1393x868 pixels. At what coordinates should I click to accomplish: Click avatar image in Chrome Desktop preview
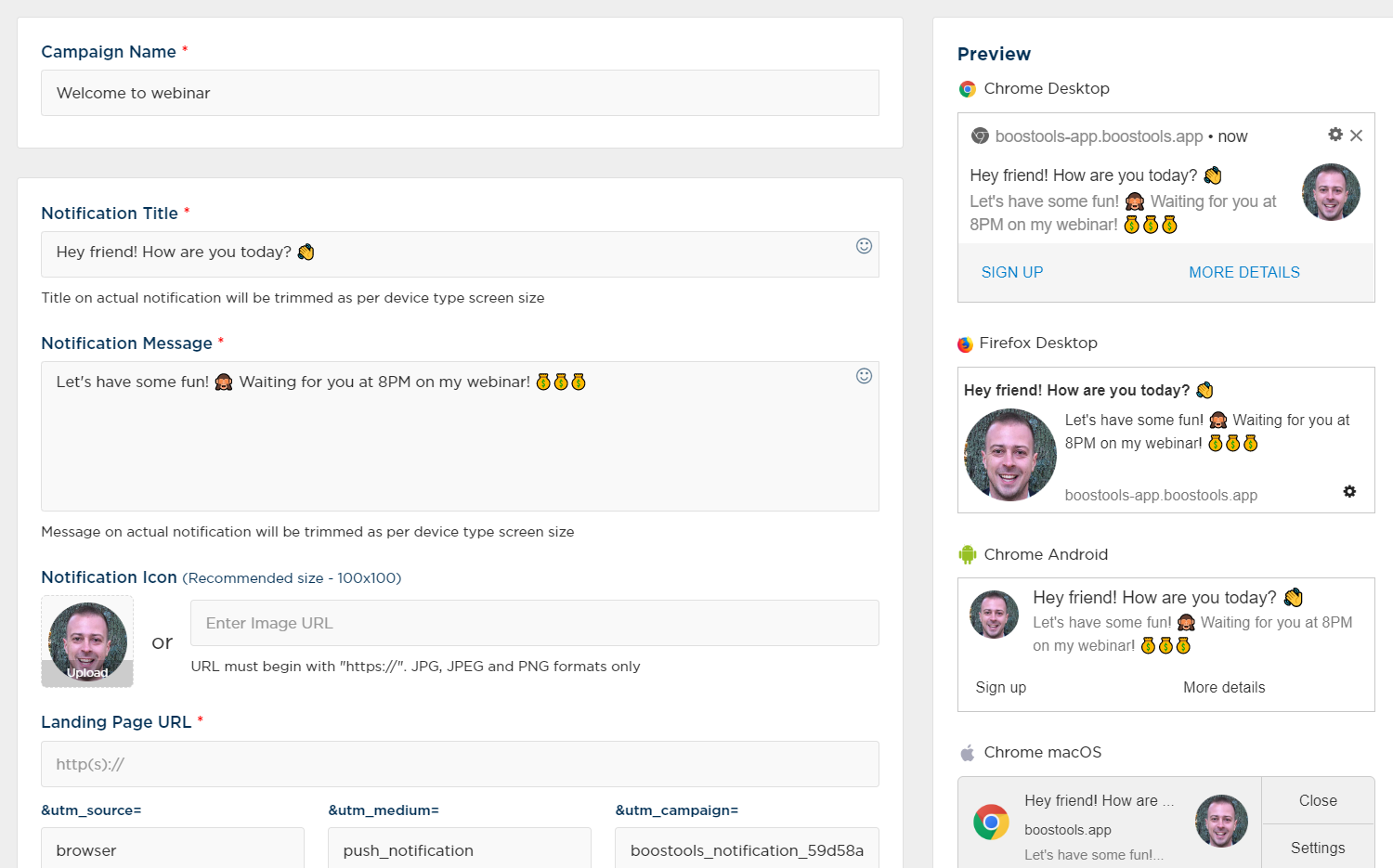tap(1331, 192)
